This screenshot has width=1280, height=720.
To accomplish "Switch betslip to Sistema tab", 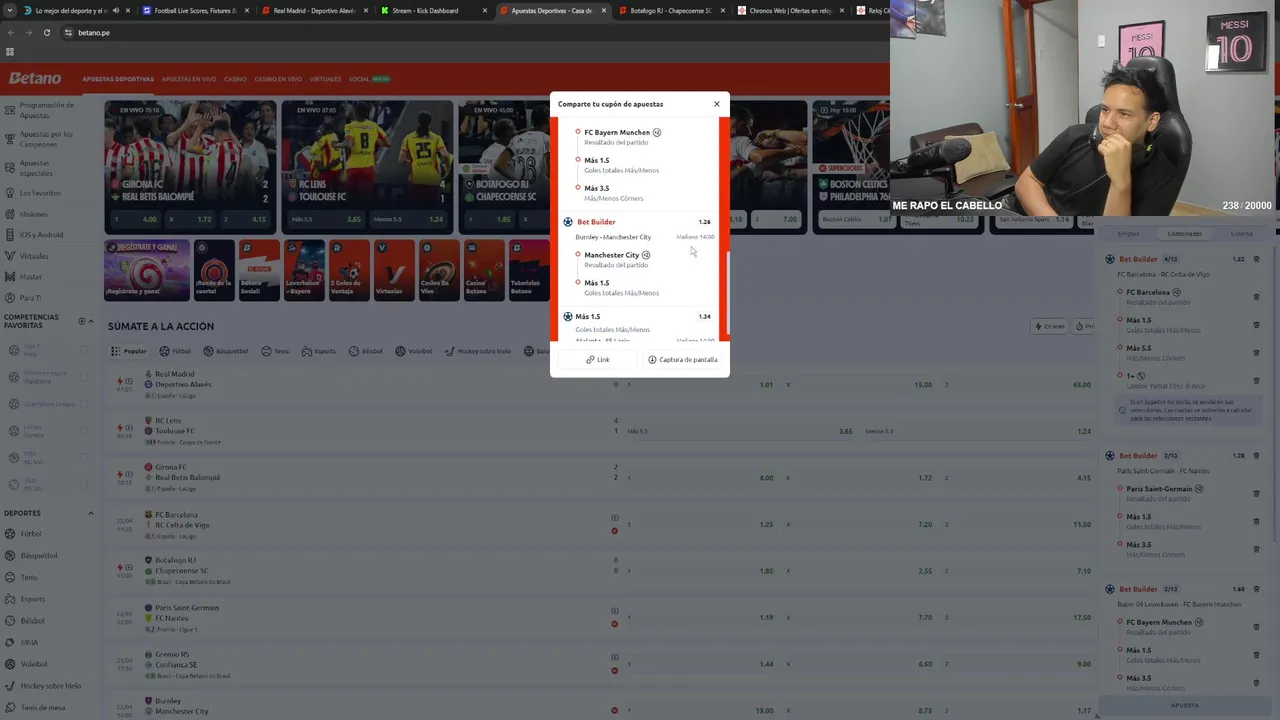I will click(1242, 234).
